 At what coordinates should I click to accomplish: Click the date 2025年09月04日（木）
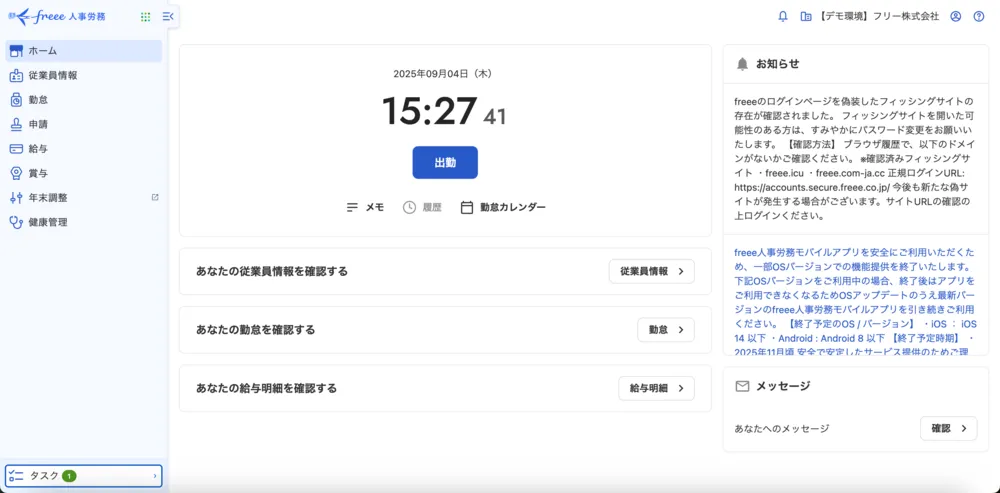click(x=443, y=74)
